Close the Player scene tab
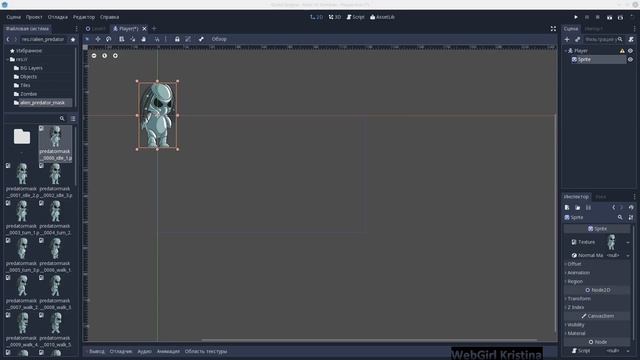Screen dimensions: 640x360 144,29
